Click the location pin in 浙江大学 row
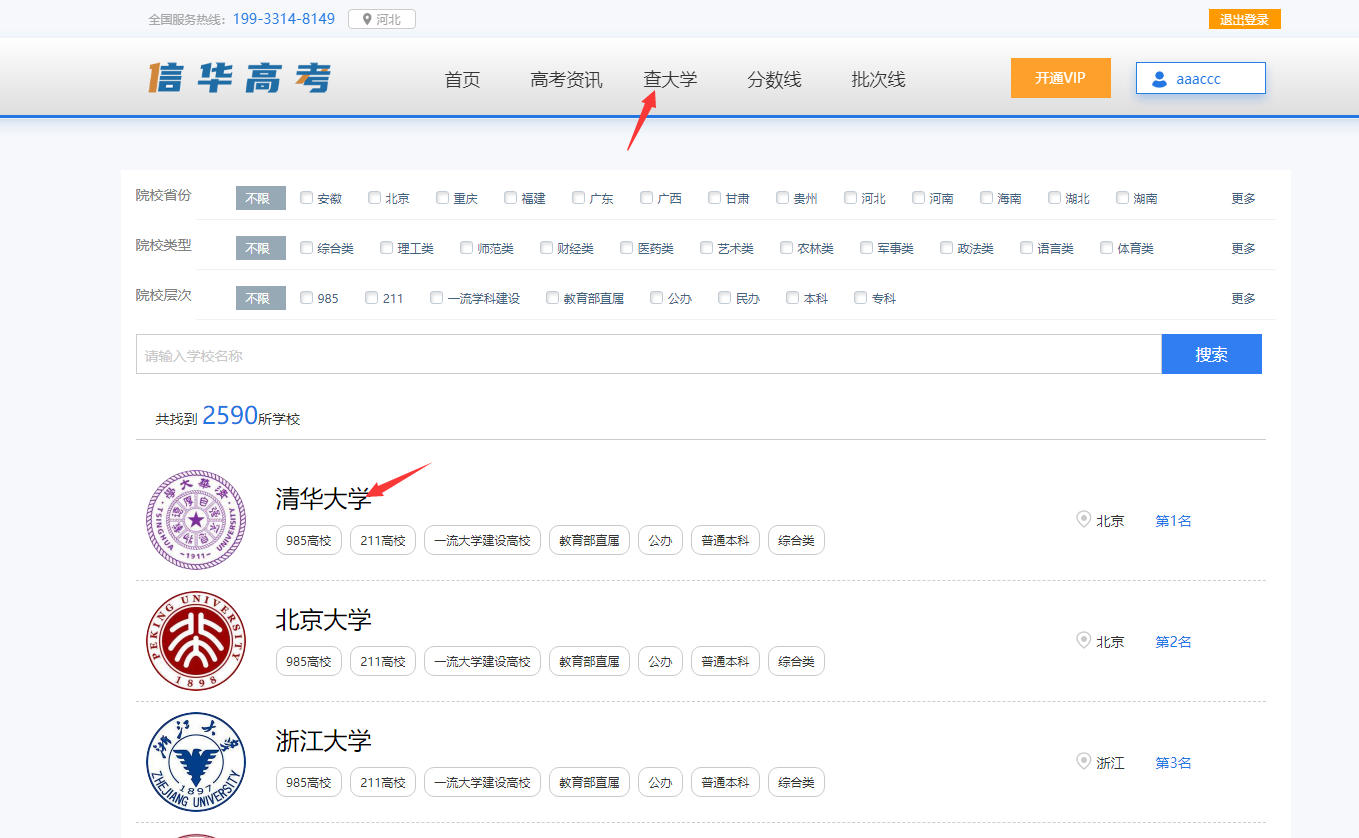 pos(1083,761)
